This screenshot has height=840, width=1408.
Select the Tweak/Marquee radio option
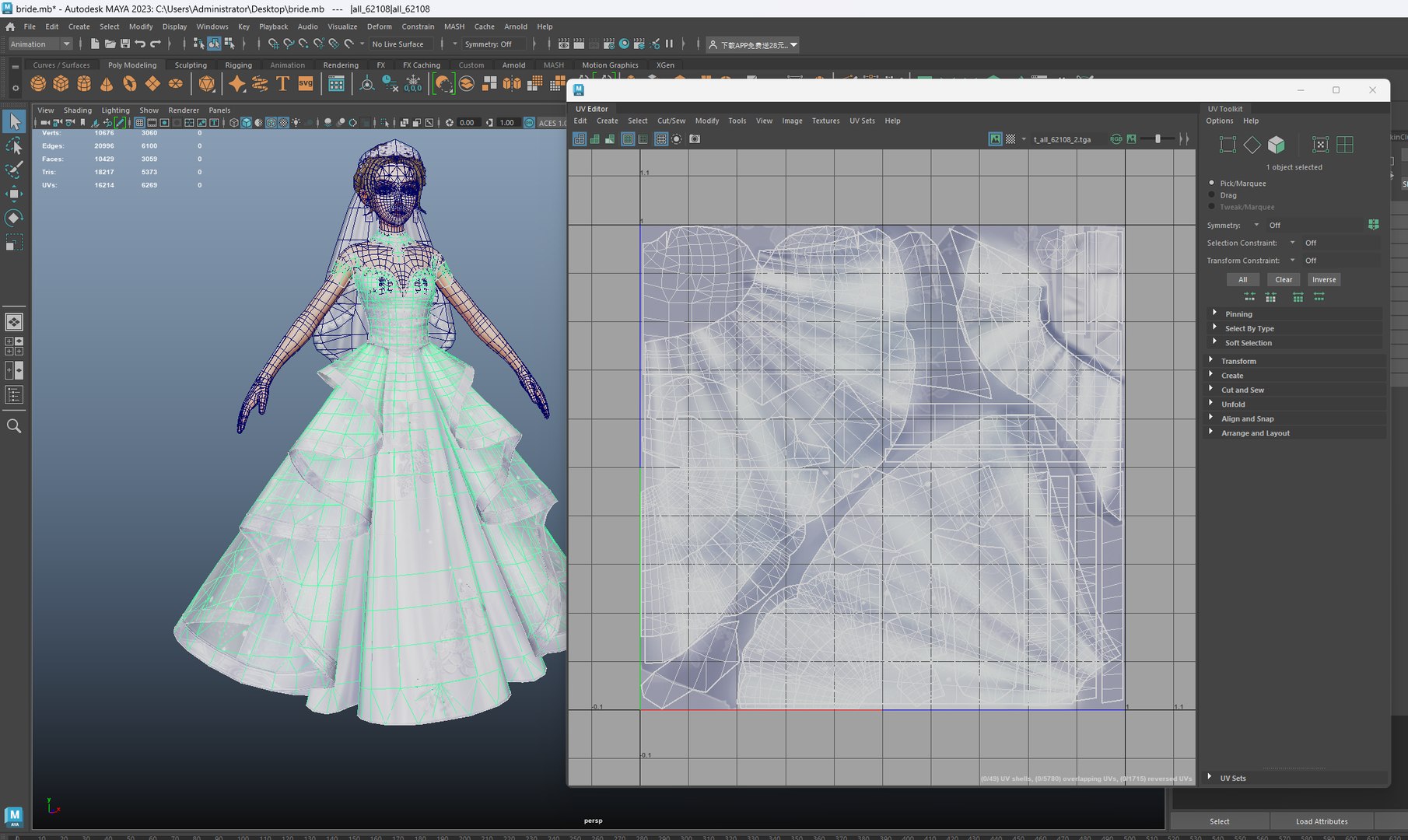[x=1211, y=206]
